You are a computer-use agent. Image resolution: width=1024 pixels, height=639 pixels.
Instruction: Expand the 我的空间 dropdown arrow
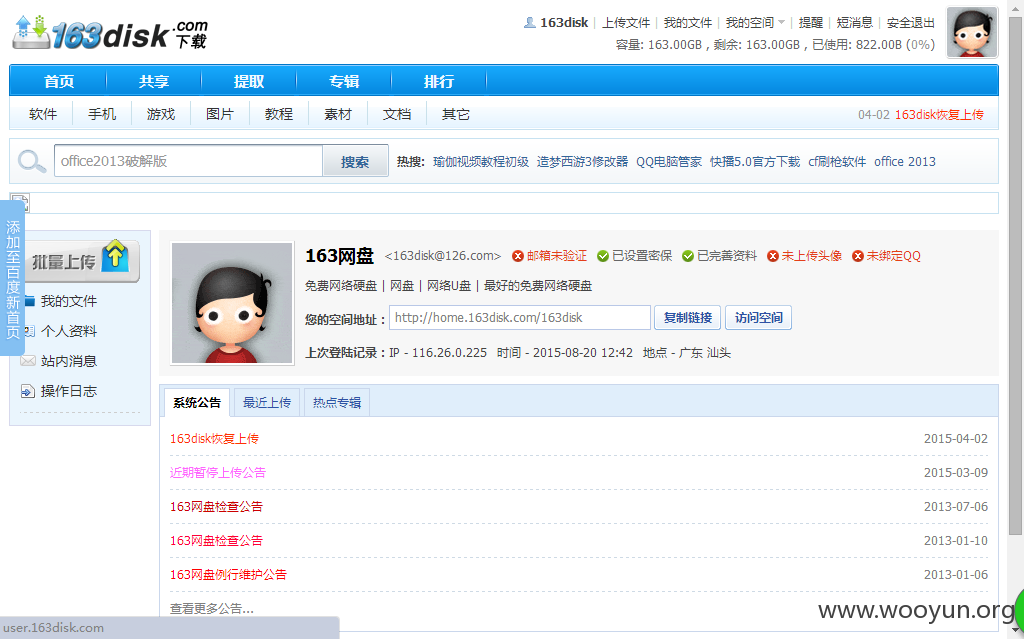(781, 23)
